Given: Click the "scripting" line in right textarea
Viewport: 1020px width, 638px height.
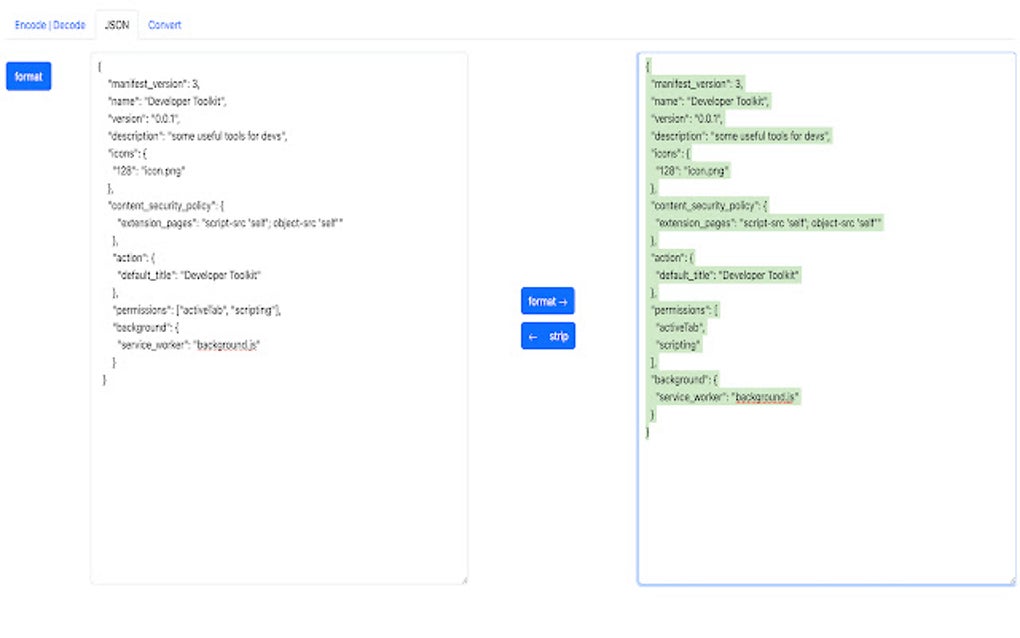Looking at the screenshot, I should tap(678, 344).
